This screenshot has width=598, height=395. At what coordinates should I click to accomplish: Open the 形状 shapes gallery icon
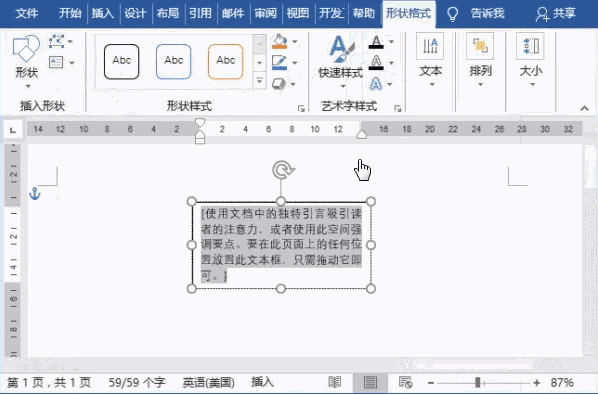pyautogui.click(x=26, y=49)
